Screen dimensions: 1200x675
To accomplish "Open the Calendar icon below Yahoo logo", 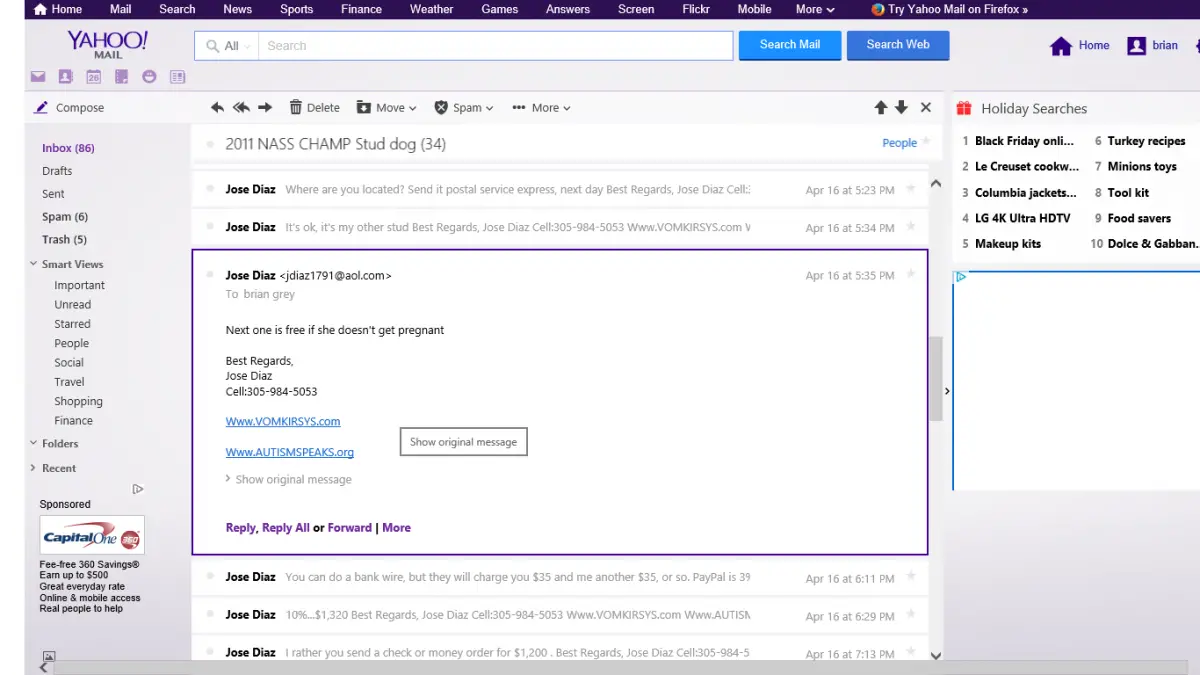I will 93,76.
